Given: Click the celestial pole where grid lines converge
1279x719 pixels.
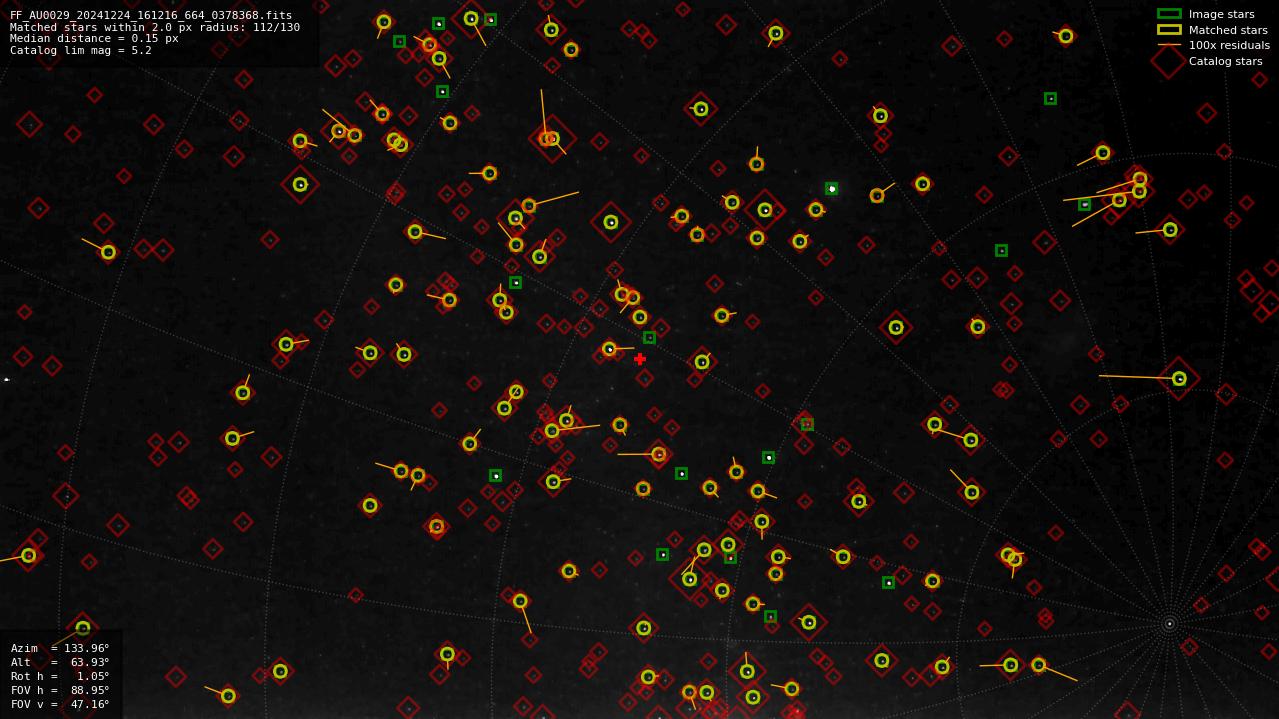Looking at the screenshot, I should coord(1169,624).
